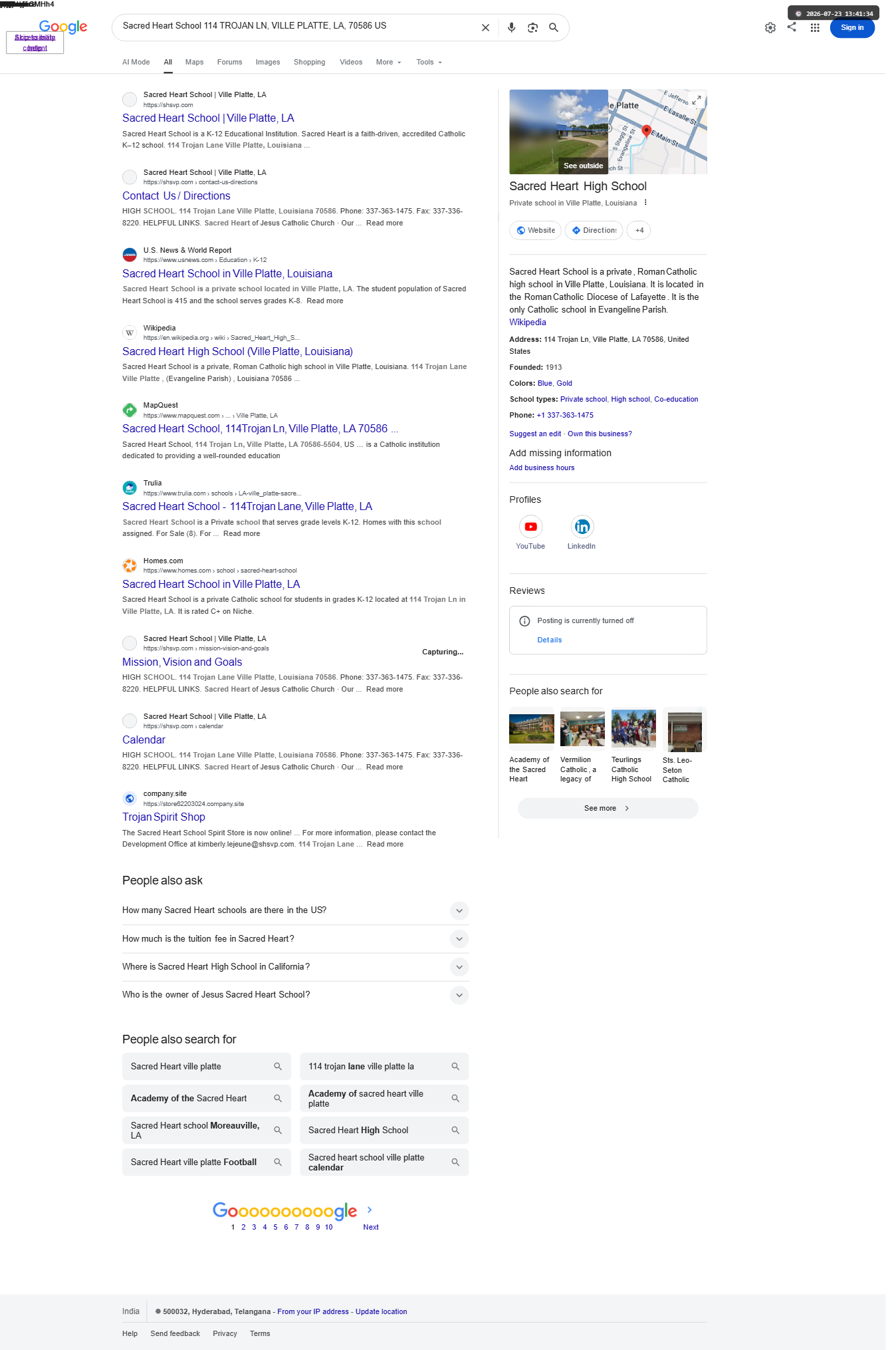The height and width of the screenshot is (1350, 896).
Task: Open the Details link in Reviews
Action: 550,640
